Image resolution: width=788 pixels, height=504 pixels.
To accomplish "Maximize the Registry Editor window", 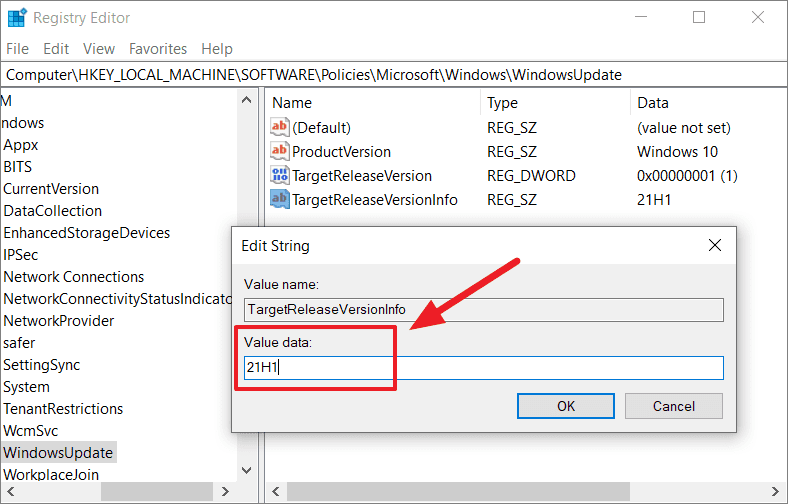I will 699,17.
